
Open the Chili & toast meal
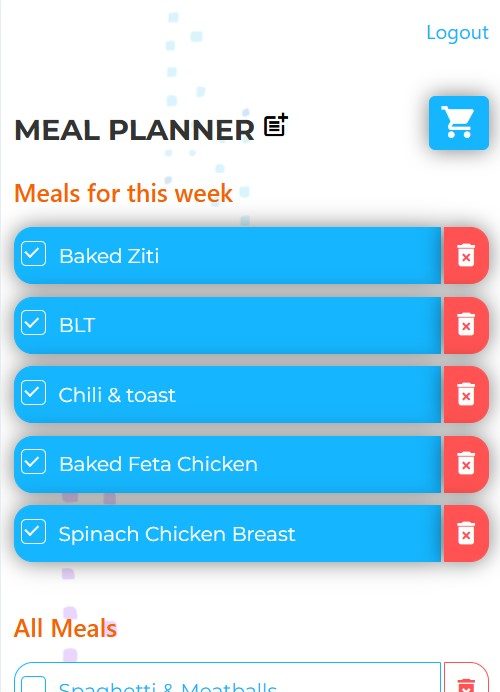[x=227, y=395]
